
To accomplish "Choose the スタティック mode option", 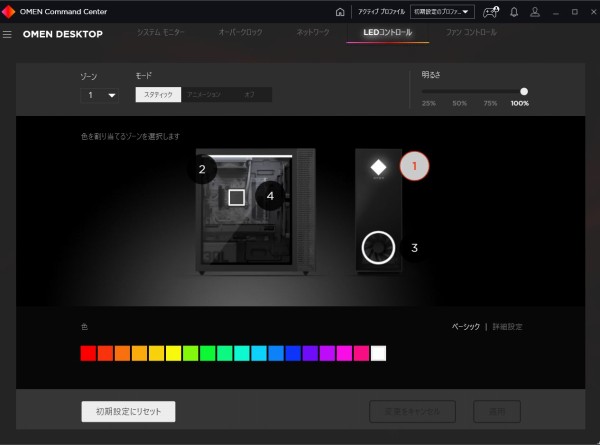I will [x=158, y=94].
